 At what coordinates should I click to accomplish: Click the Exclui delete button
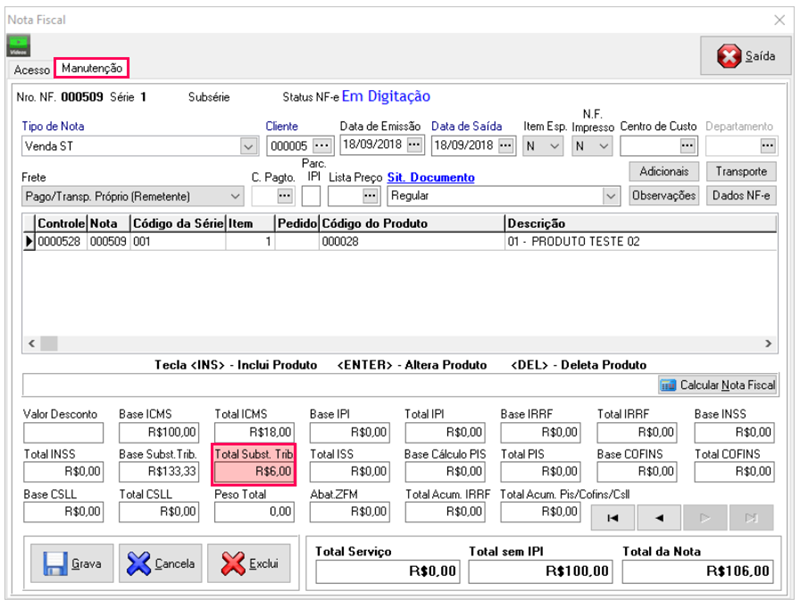[x=249, y=564]
